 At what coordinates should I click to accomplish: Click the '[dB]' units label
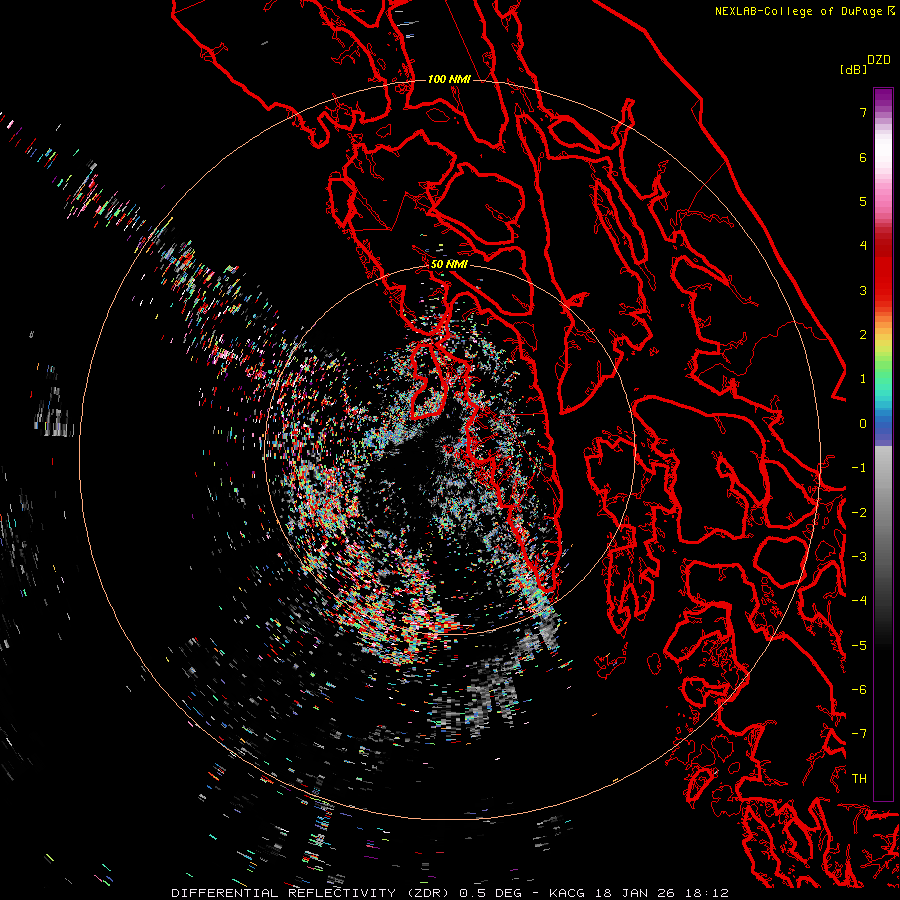853,69
